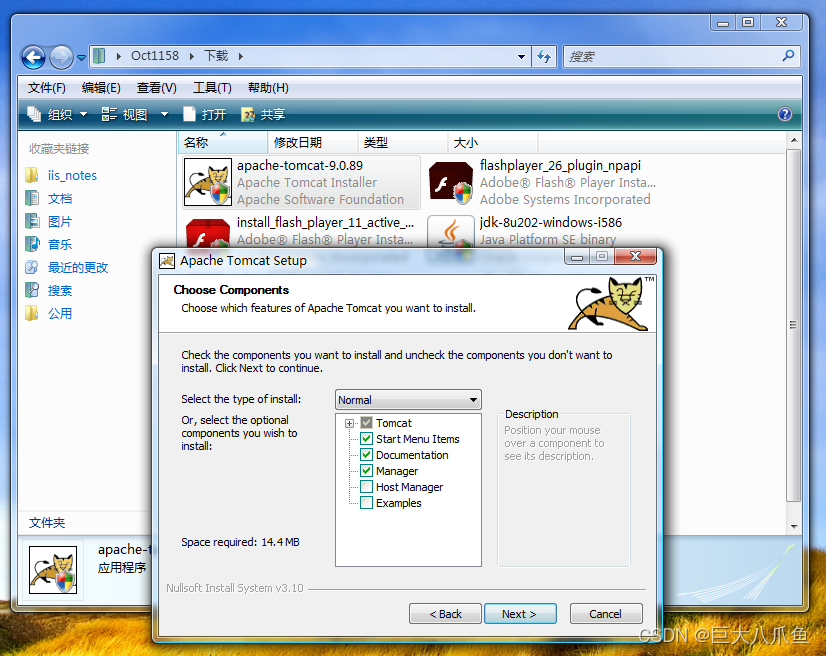Sort by the 名称 column header

(223, 143)
